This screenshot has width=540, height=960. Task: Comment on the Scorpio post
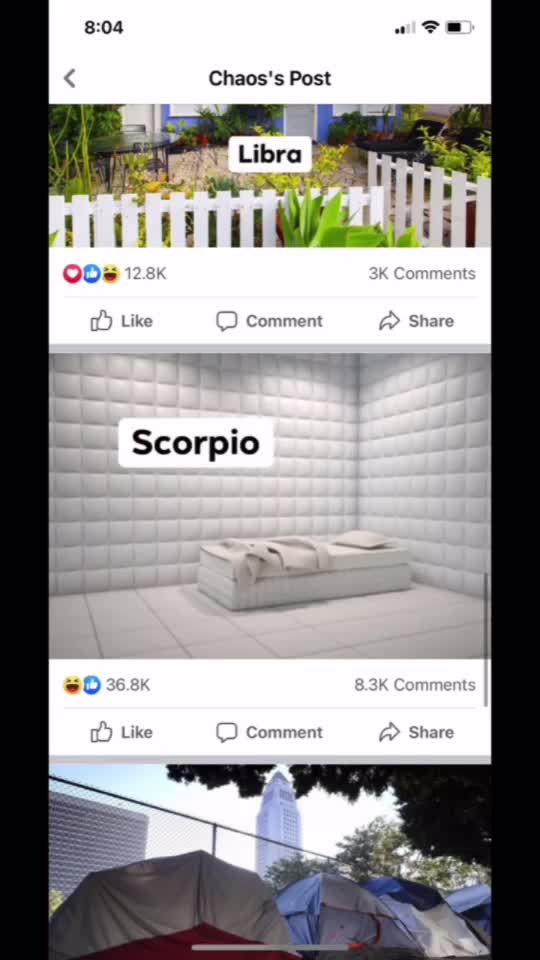(269, 732)
